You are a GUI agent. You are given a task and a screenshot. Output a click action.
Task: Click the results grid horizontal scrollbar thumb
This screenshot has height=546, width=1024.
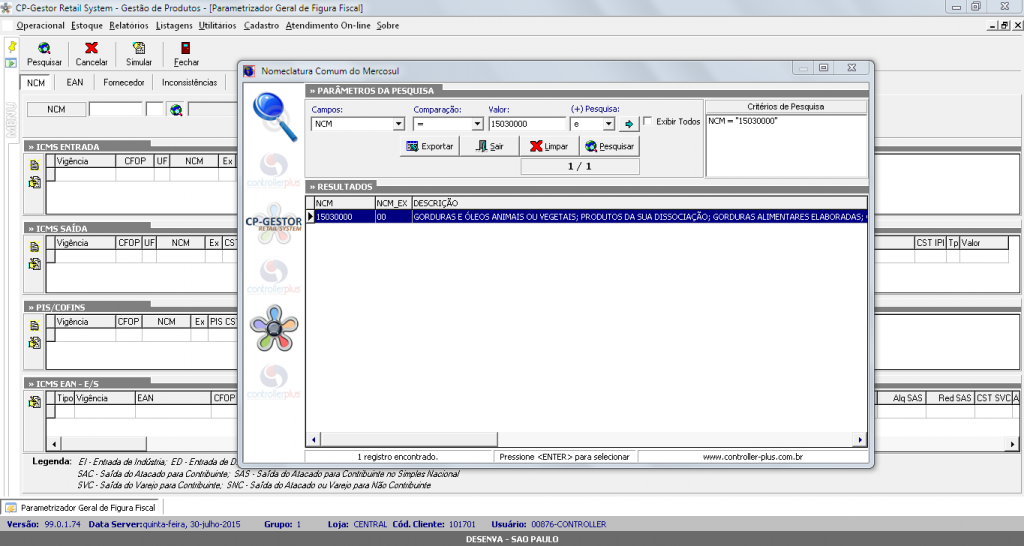click(x=409, y=439)
